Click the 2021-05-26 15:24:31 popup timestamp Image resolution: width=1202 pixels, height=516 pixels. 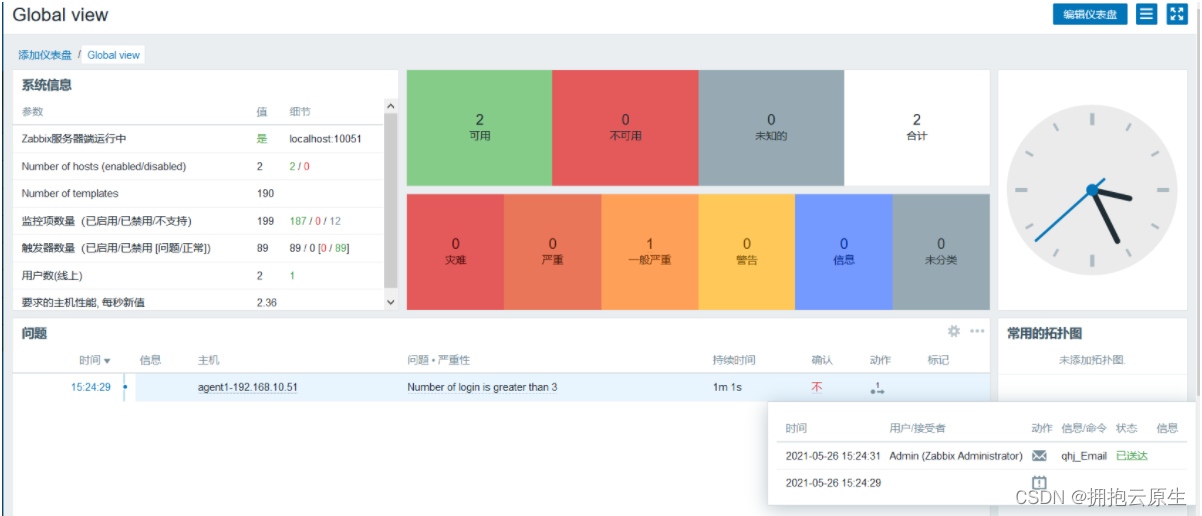tap(833, 455)
